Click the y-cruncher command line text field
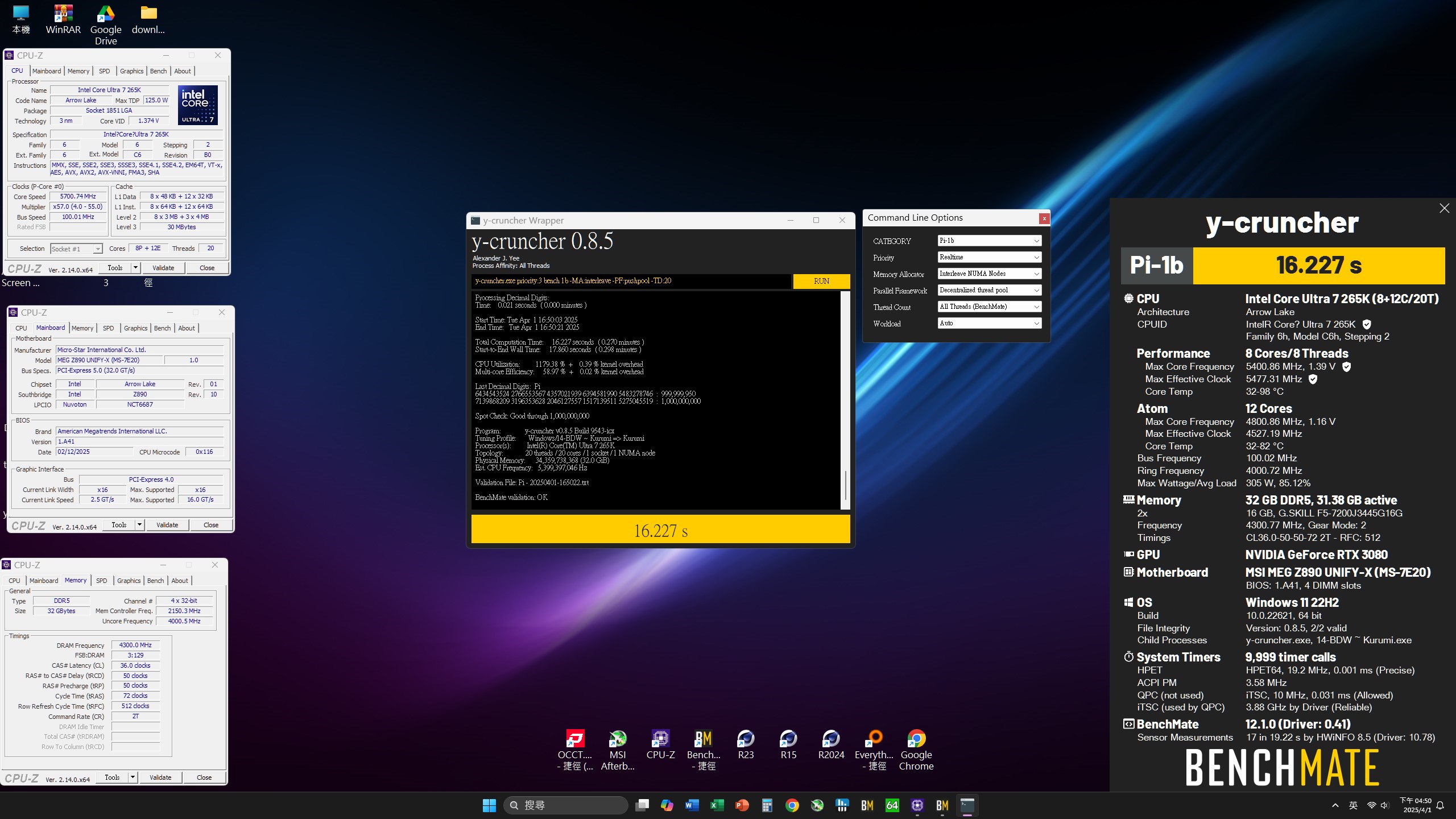Screen dimensions: 1456x819 coord(631,281)
